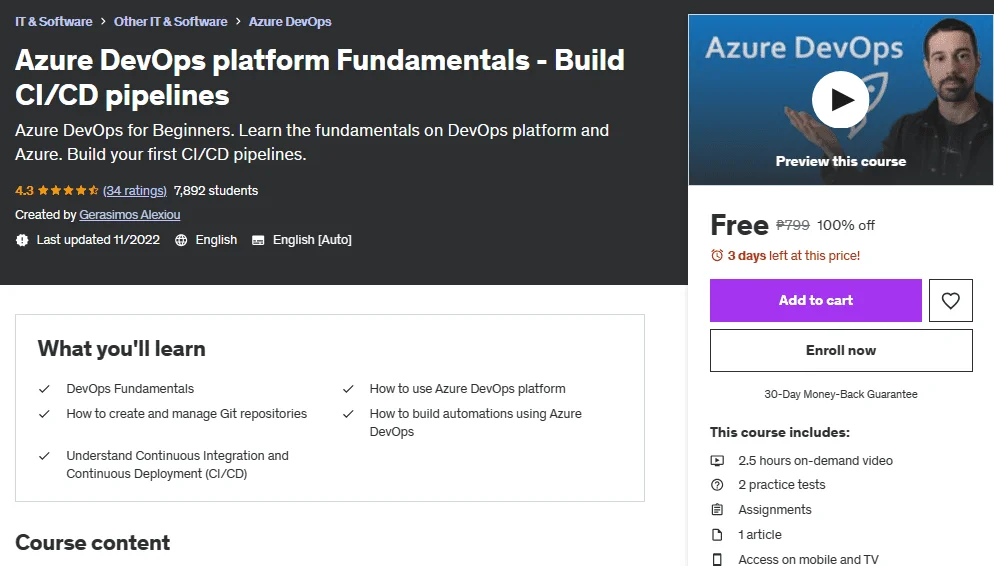Click 'English' language text beside globe

pyautogui.click(x=216, y=240)
